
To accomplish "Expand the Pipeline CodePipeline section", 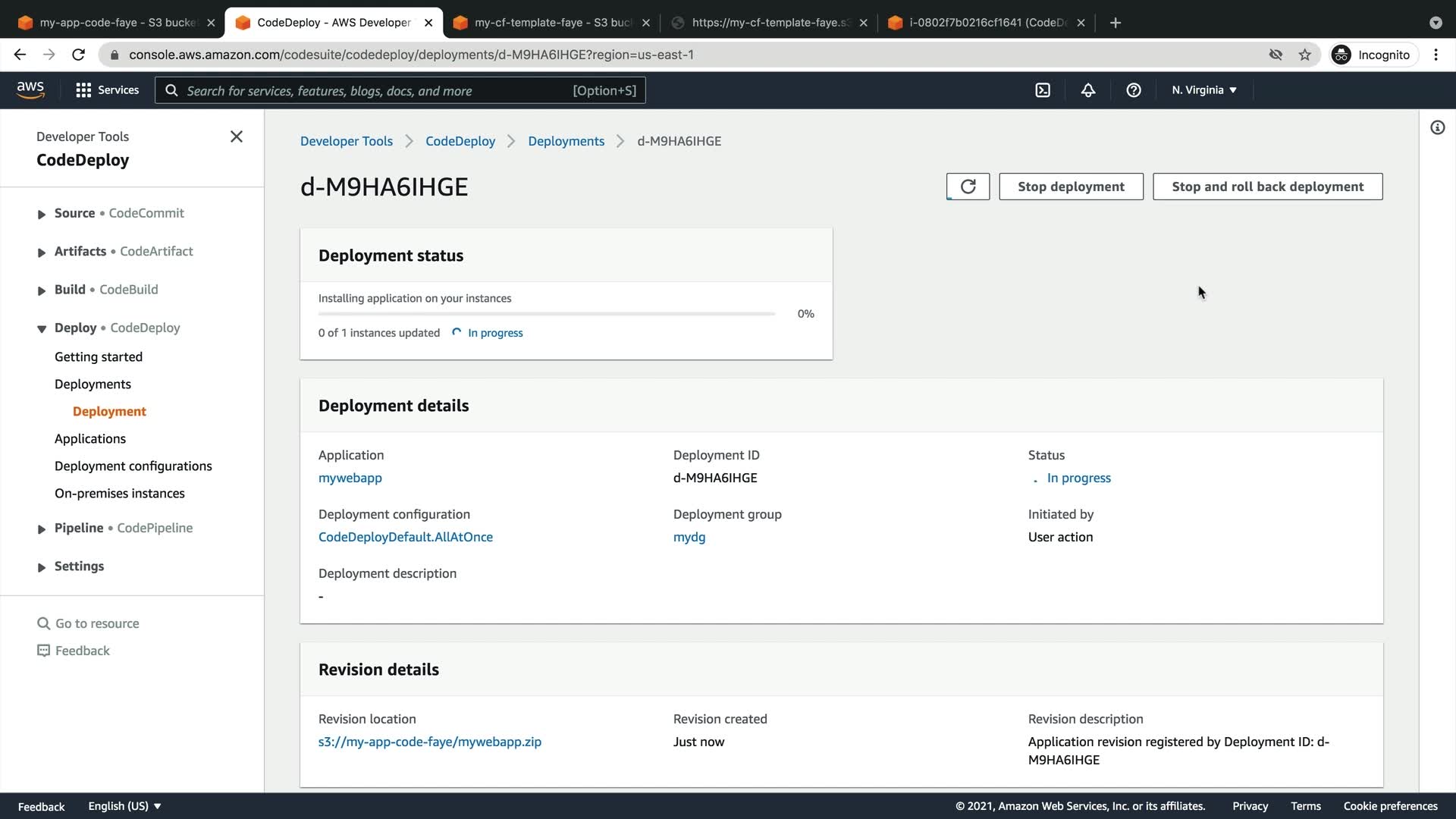I will click(42, 529).
